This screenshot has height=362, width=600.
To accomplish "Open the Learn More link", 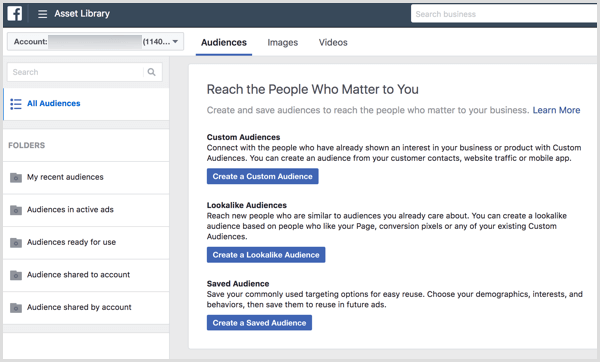I will coord(556,110).
